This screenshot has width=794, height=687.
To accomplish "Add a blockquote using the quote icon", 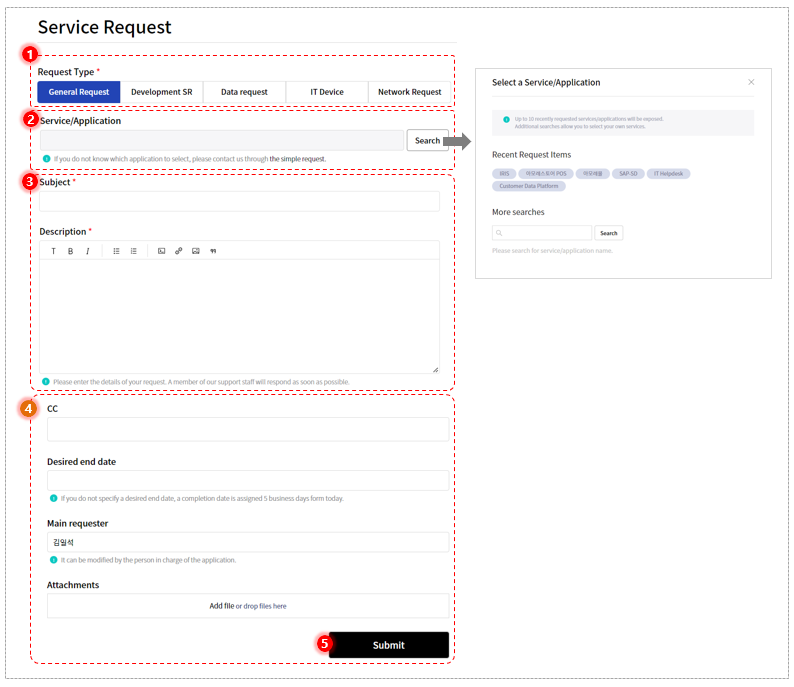I will tap(213, 251).
